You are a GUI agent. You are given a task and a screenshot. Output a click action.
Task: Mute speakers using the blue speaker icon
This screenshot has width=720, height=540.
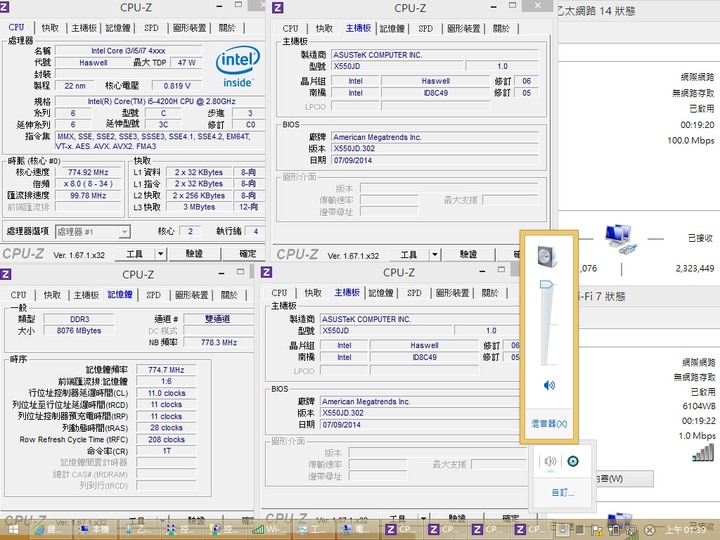click(549, 385)
